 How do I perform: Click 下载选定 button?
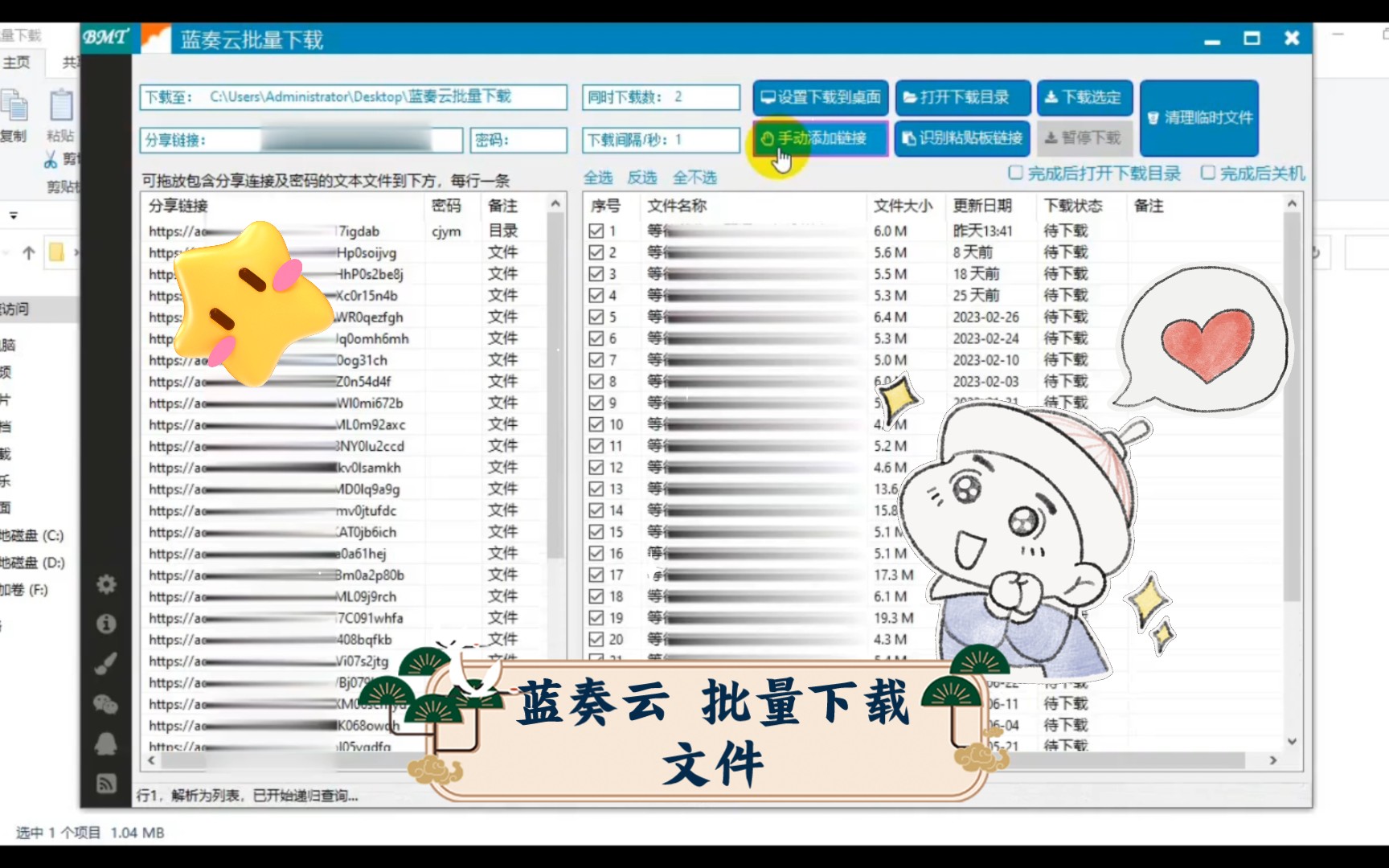(1084, 97)
